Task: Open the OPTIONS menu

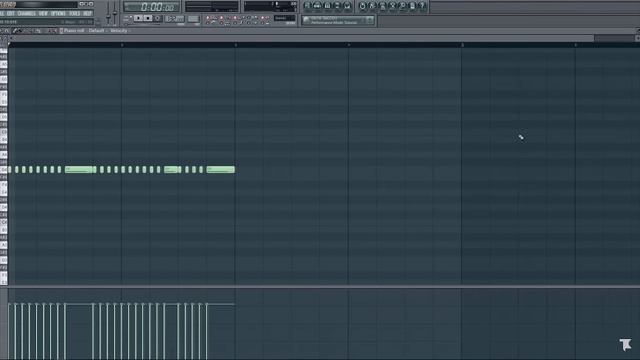Action: tap(58, 13)
